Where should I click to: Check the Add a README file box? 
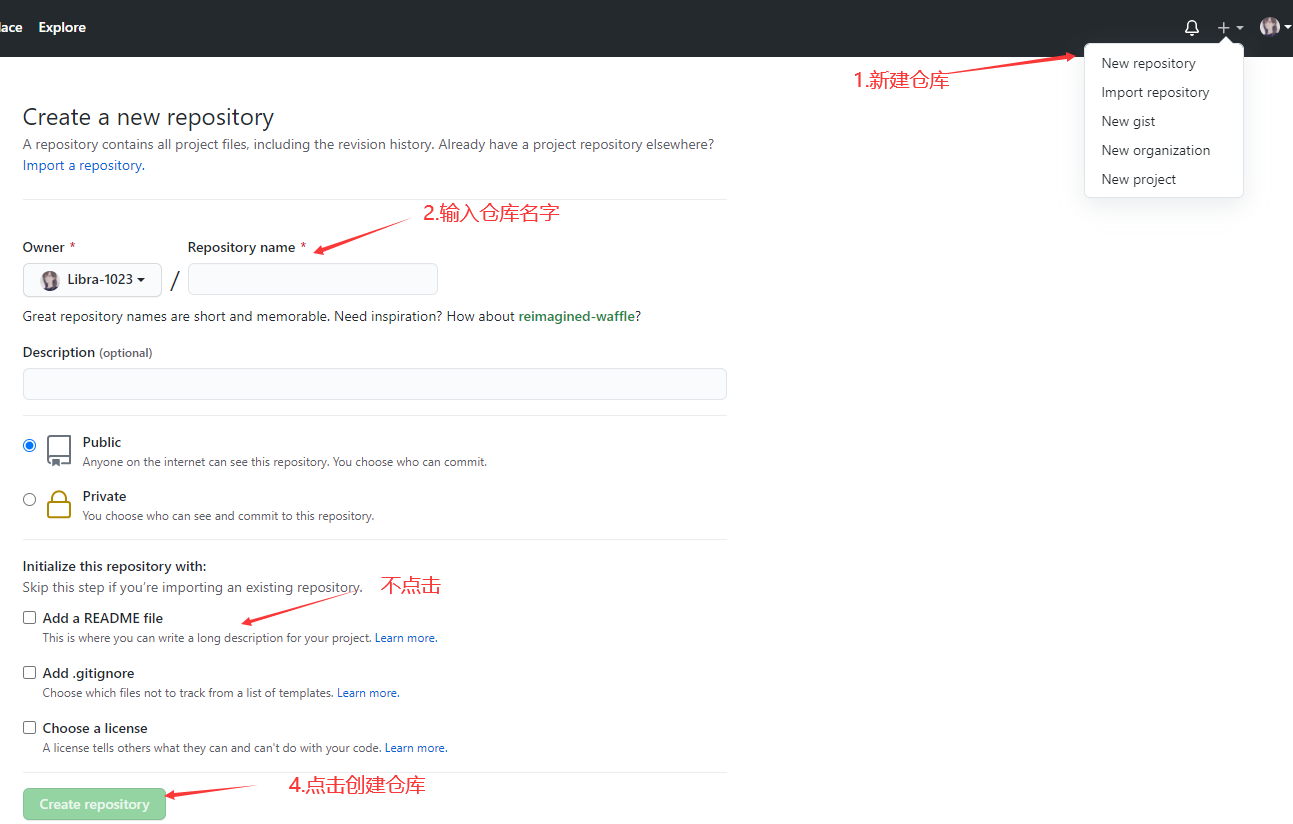click(30, 618)
